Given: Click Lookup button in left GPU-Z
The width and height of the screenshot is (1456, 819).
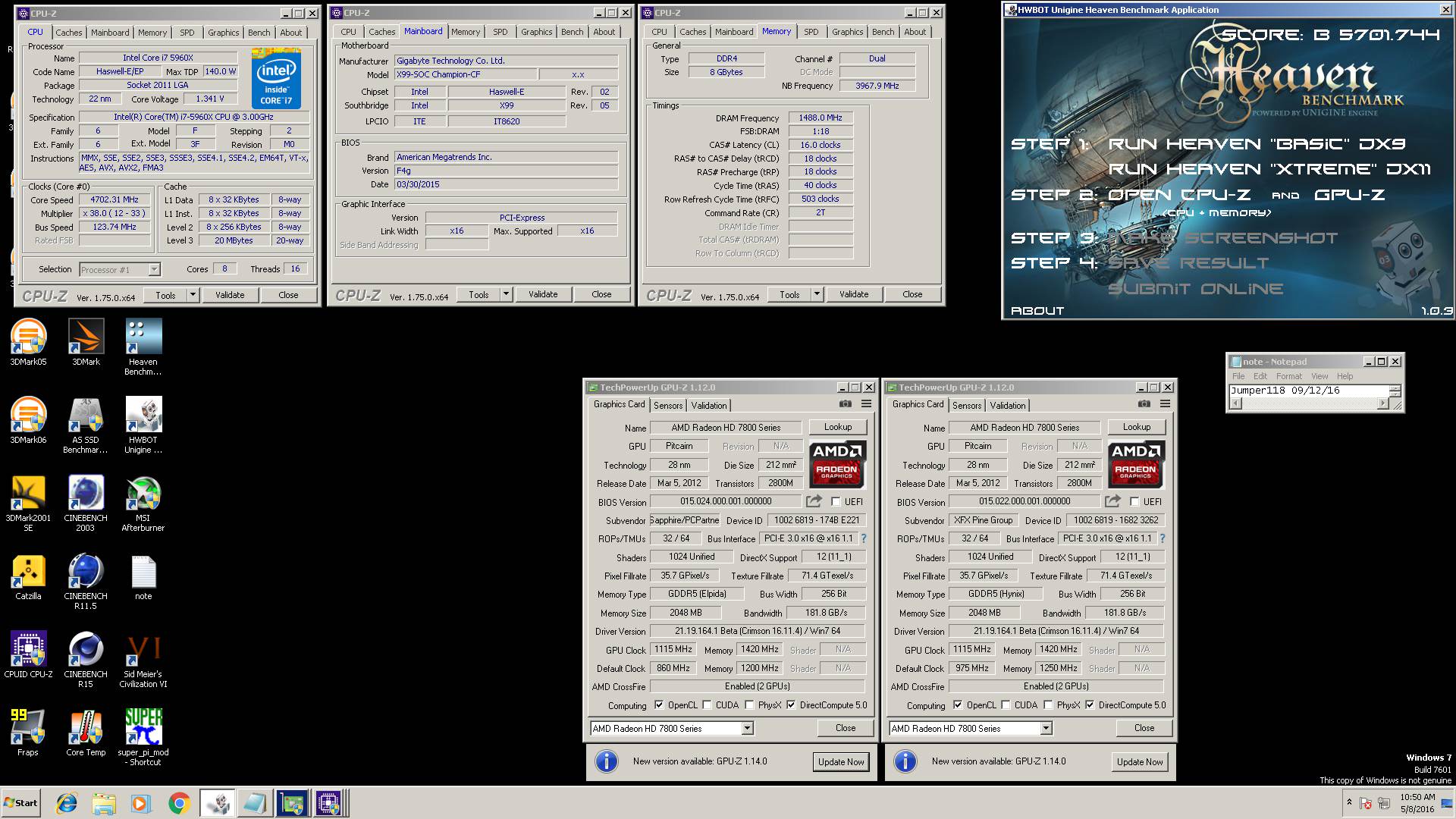Looking at the screenshot, I should pyautogui.click(x=838, y=427).
